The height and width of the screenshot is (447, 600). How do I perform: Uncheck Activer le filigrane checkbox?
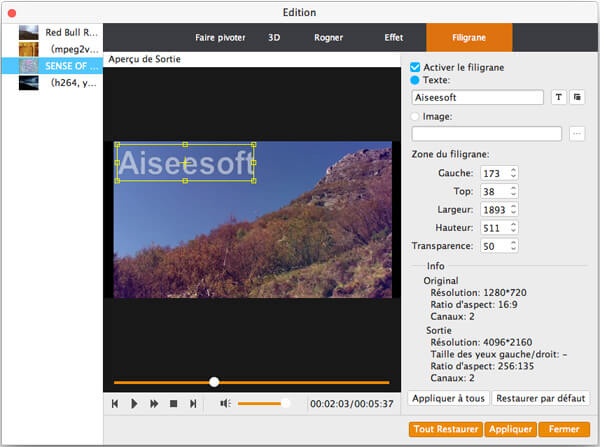[x=416, y=66]
